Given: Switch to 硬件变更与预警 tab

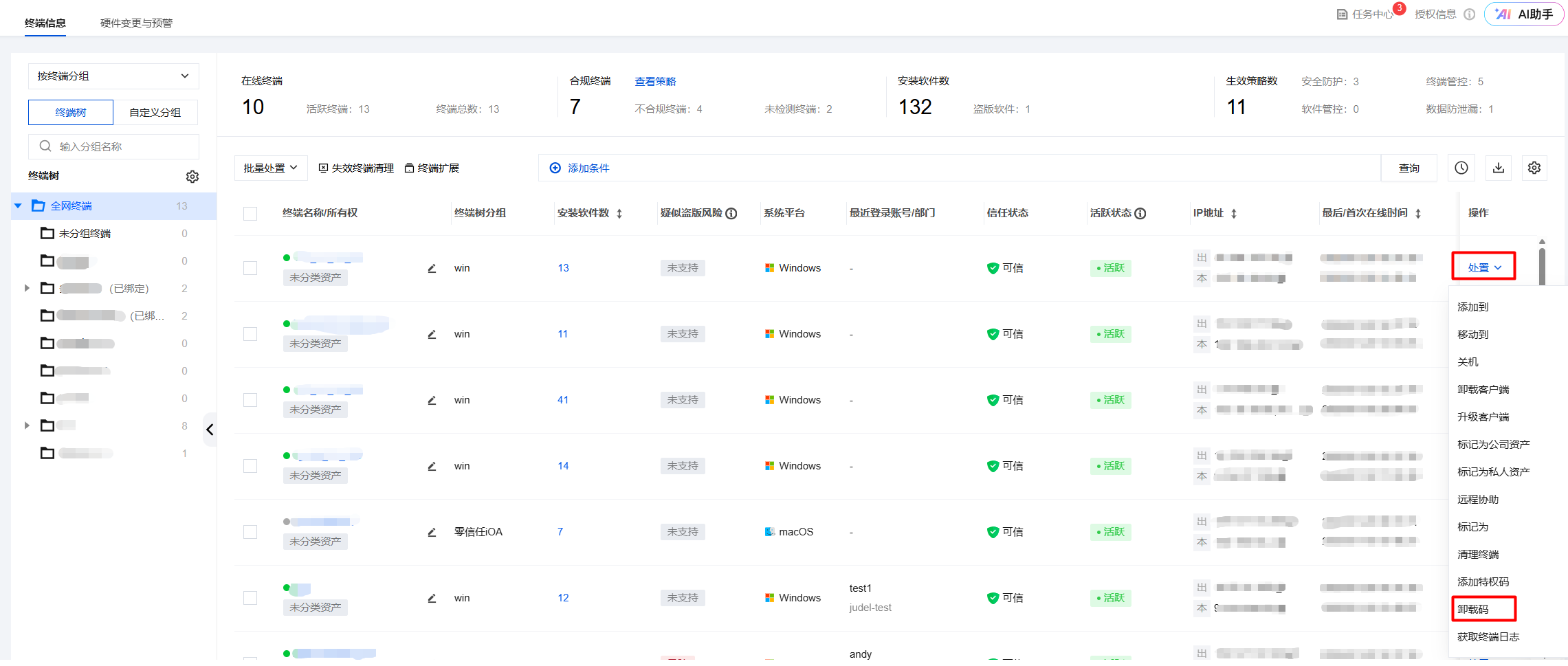Looking at the screenshot, I should [x=136, y=23].
